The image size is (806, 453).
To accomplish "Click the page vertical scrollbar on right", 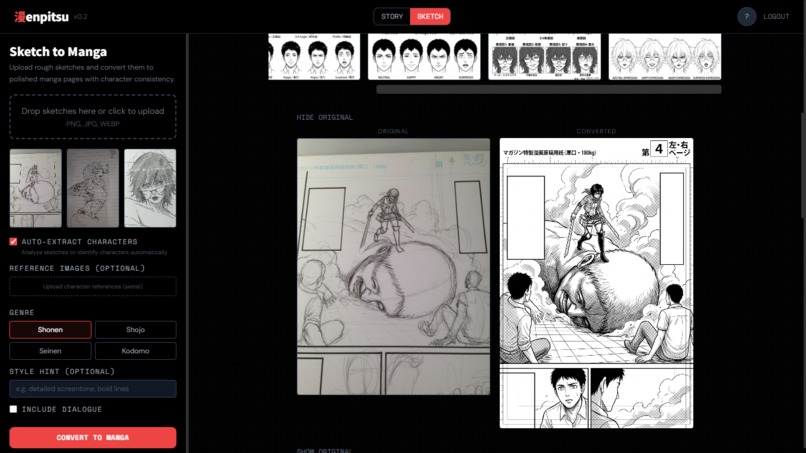I will 803,165.
